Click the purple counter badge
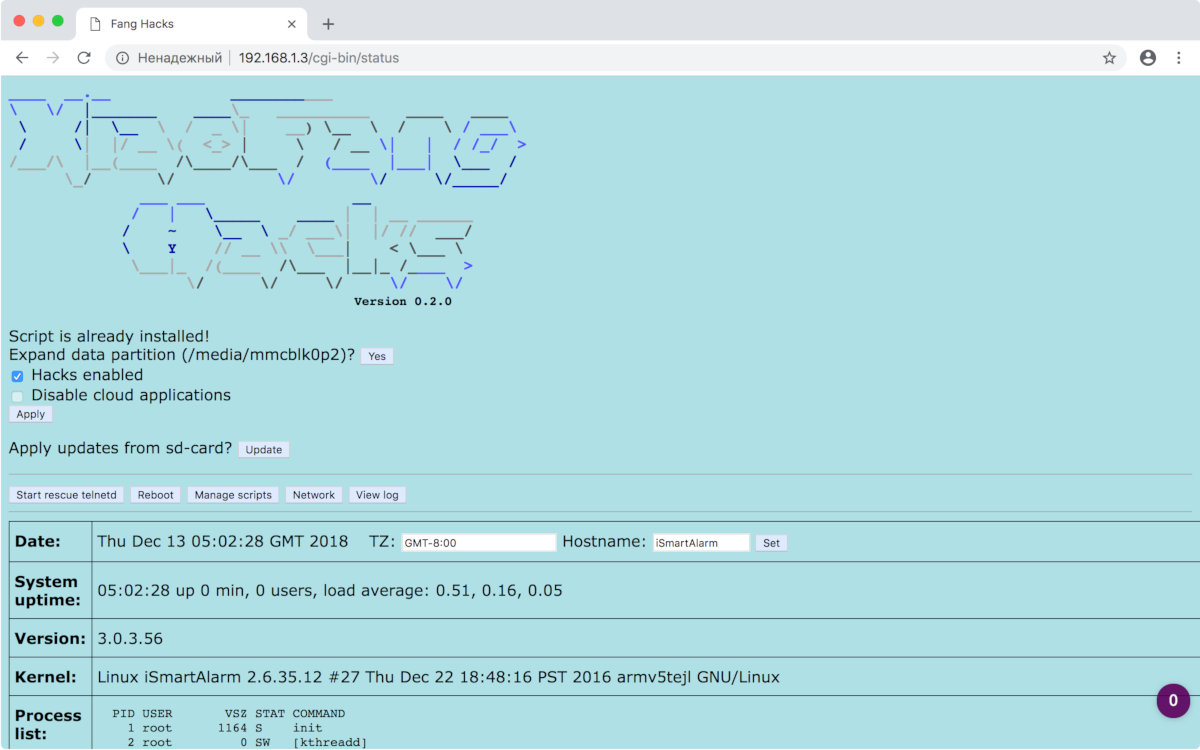 coord(1173,701)
